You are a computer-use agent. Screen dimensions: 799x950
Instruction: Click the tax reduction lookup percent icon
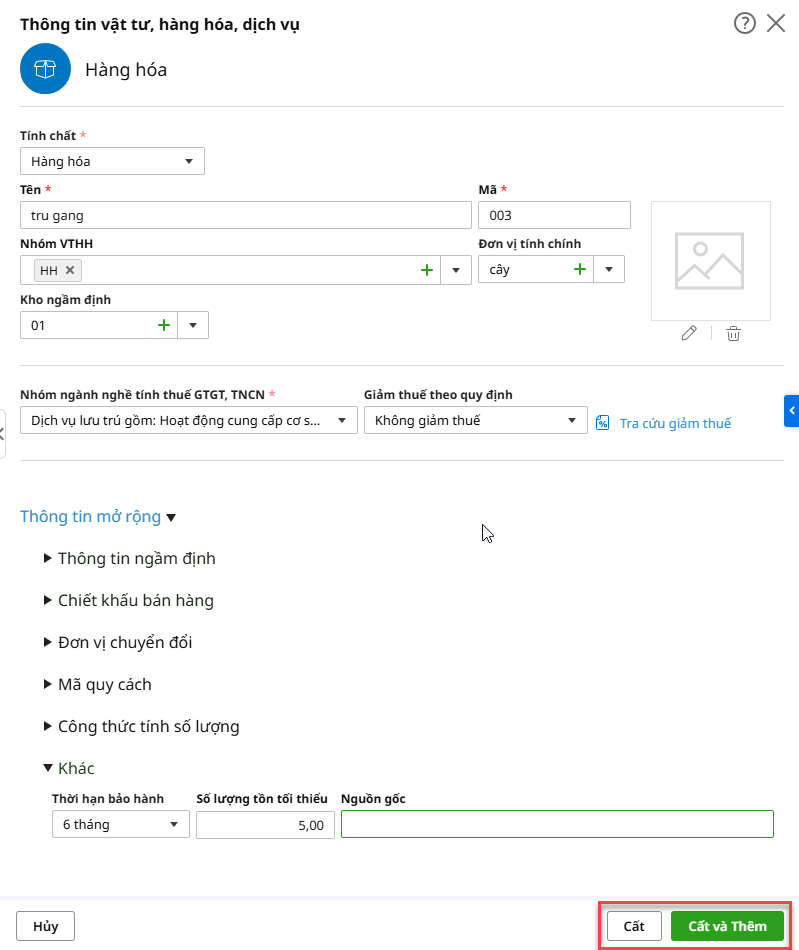603,423
